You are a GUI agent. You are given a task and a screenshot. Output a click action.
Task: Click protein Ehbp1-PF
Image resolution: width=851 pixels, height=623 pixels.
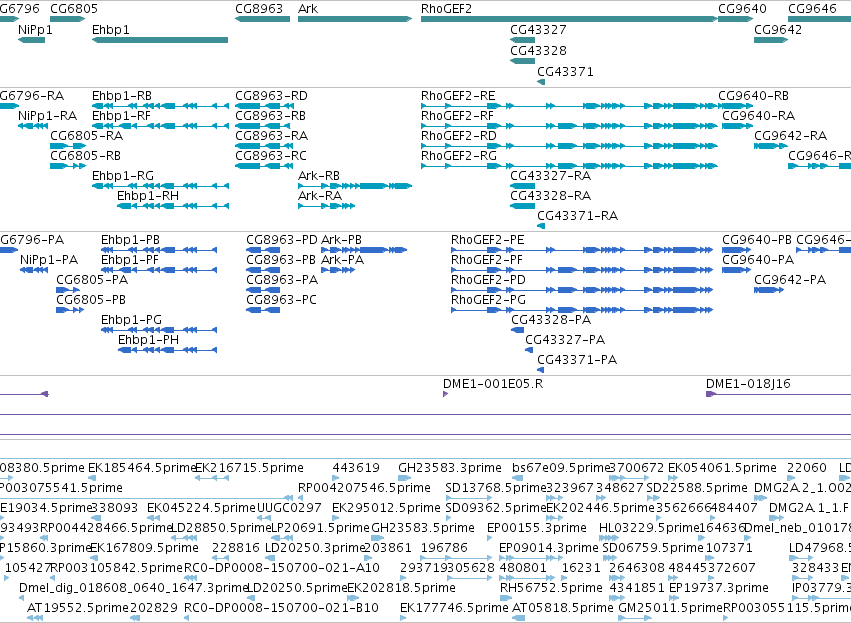click(159, 270)
